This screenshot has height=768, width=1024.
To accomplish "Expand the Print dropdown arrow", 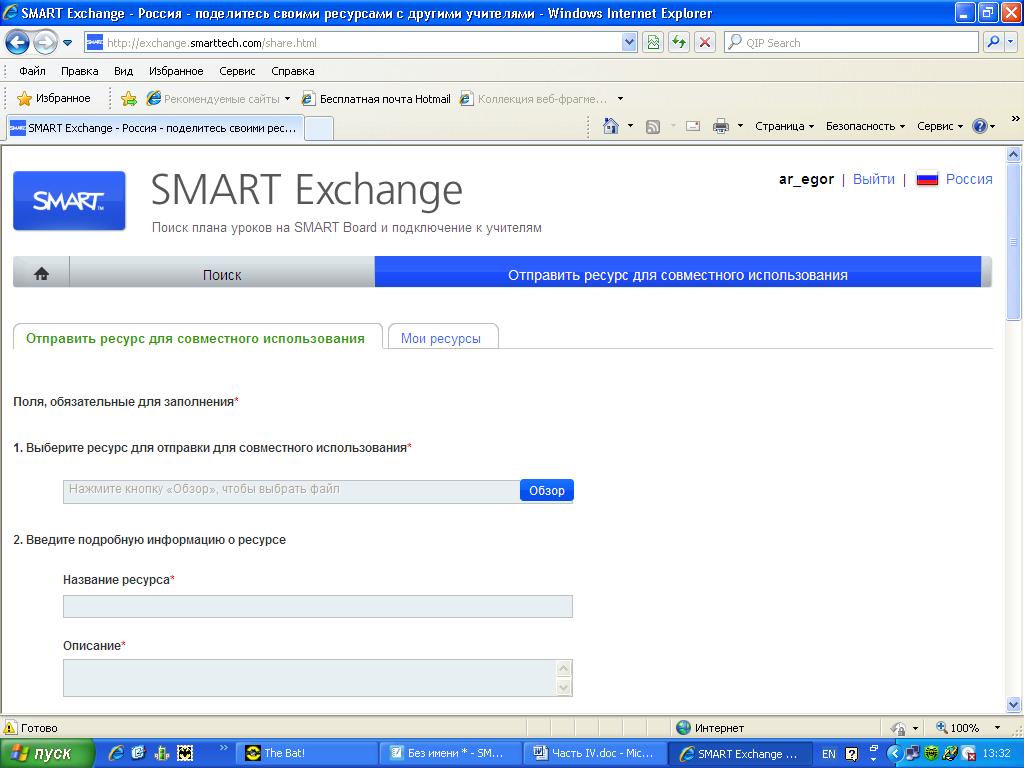I will [x=740, y=126].
